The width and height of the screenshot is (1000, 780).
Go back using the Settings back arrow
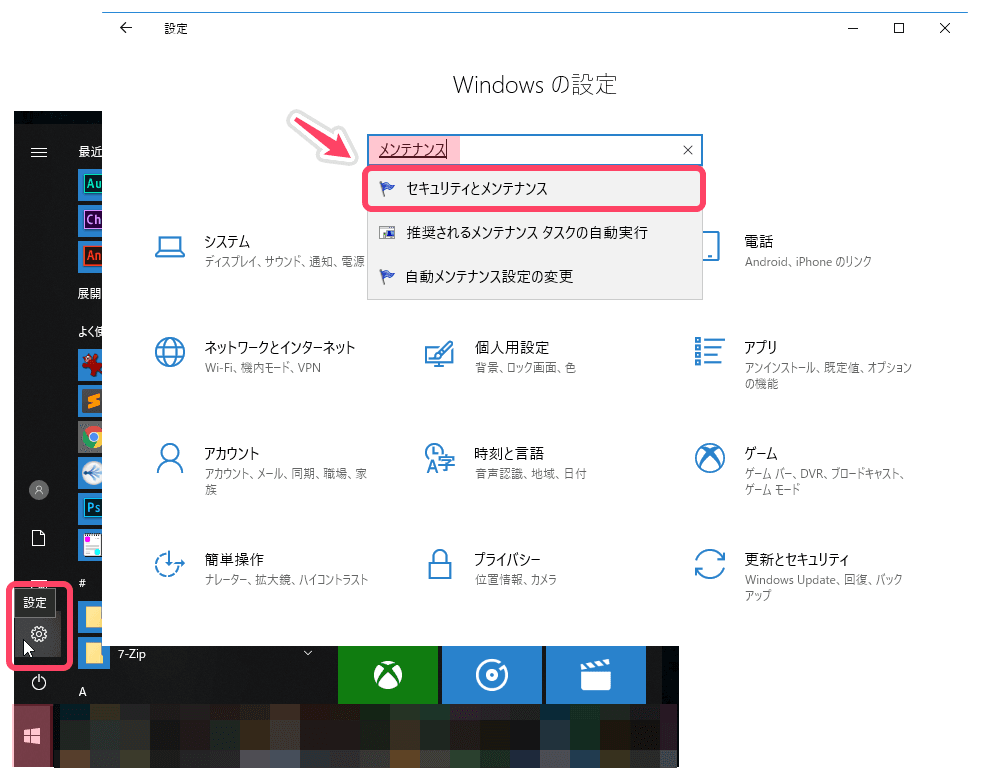click(126, 28)
